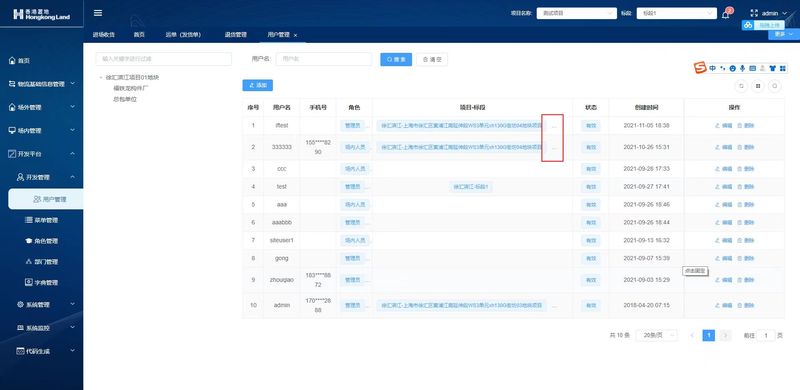This screenshot has width=800, height=390.
Task: Collapse the sidebar with the hamburger icon
Action: [98, 13]
